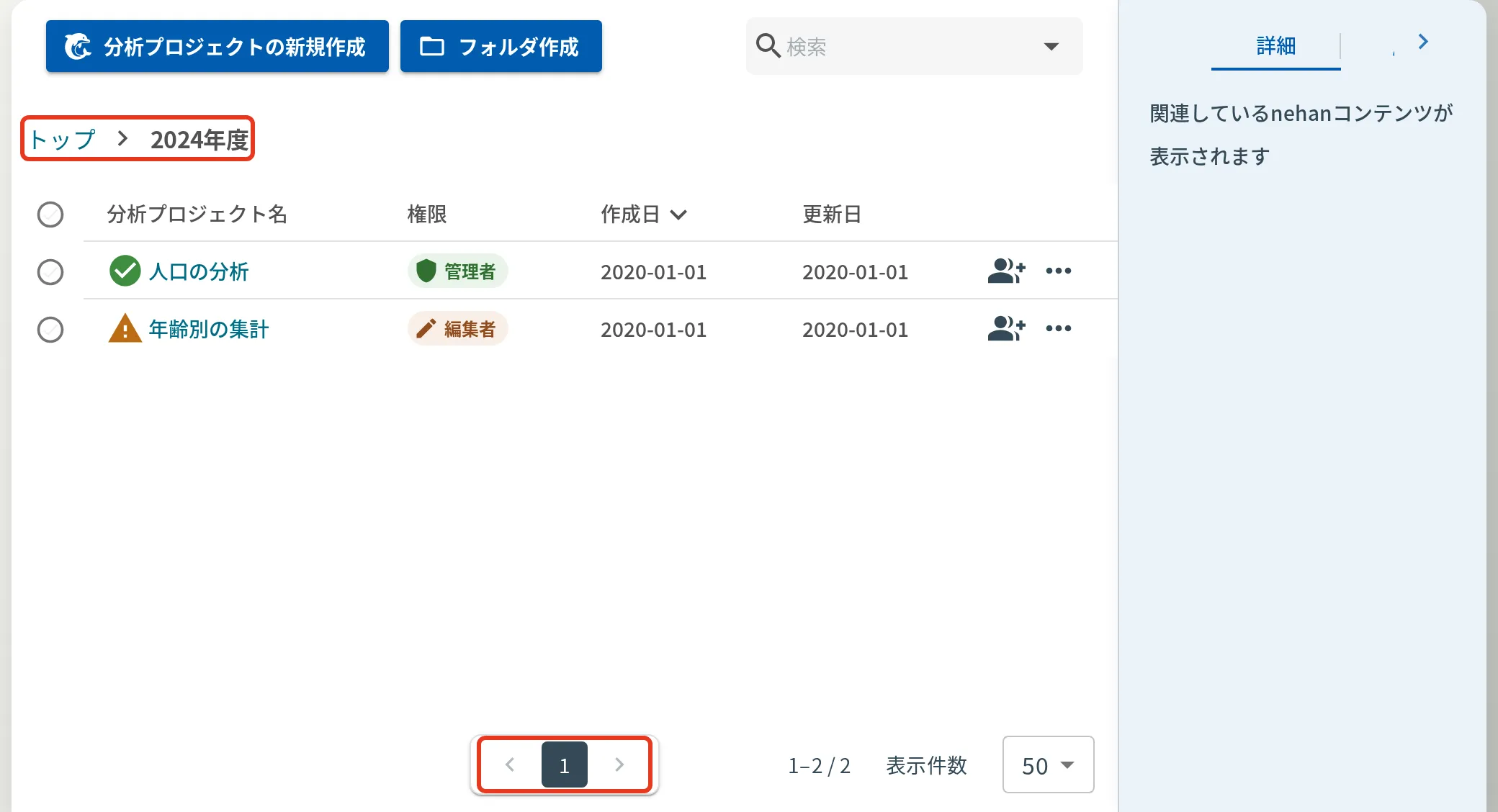1498x812 pixels.
Task: Switch to the 詳細 tab
Action: coord(1275,46)
